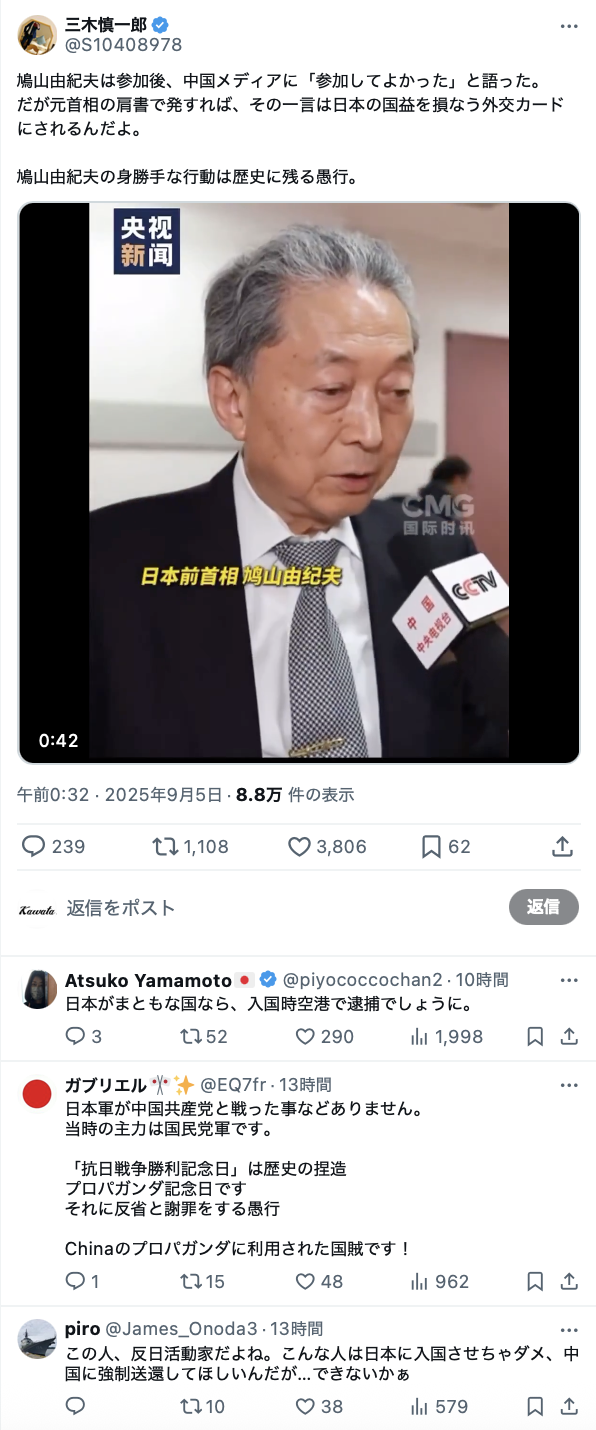Focus the 返信をポスト reply field
596x1430 pixels.
pyautogui.click(x=280, y=908)
